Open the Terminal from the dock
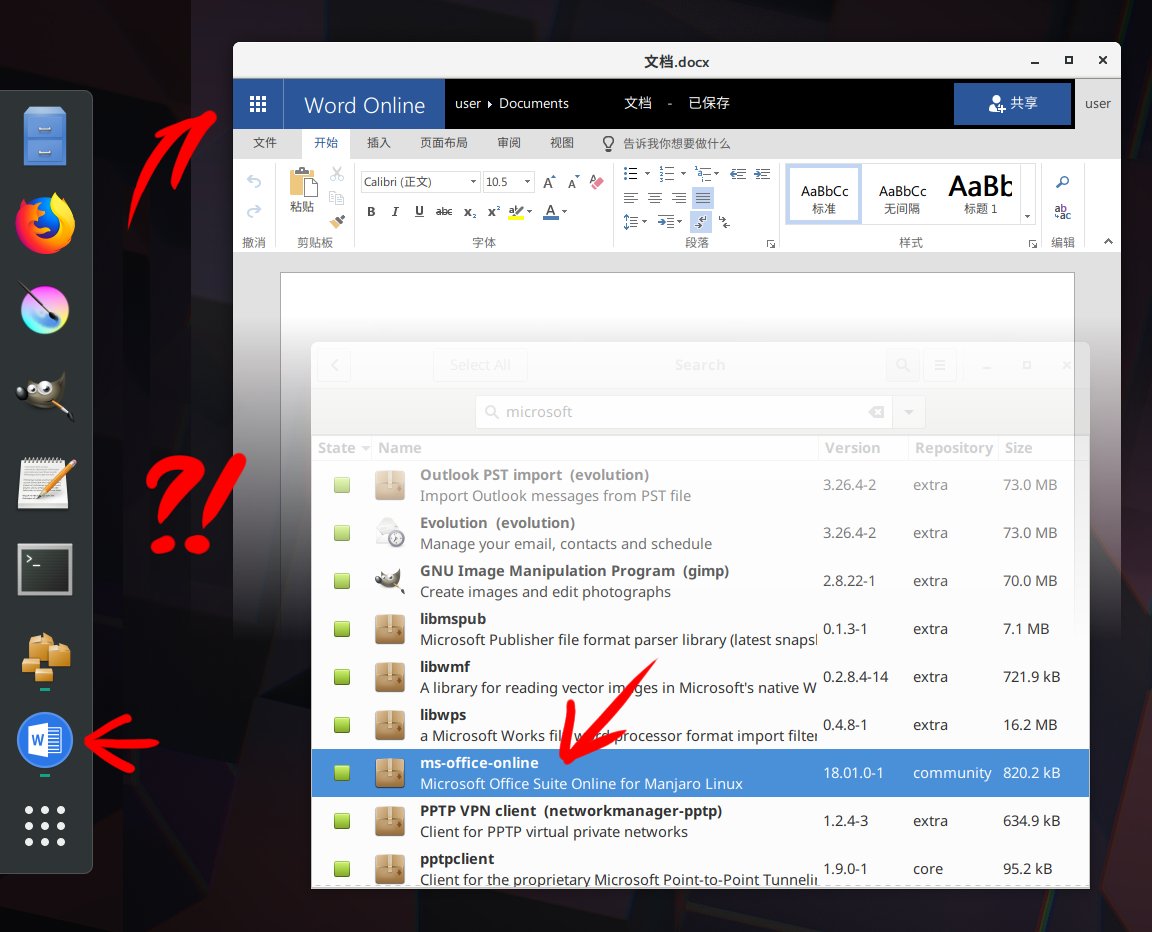The image size is (1152, 932). (x=46, y=569)
